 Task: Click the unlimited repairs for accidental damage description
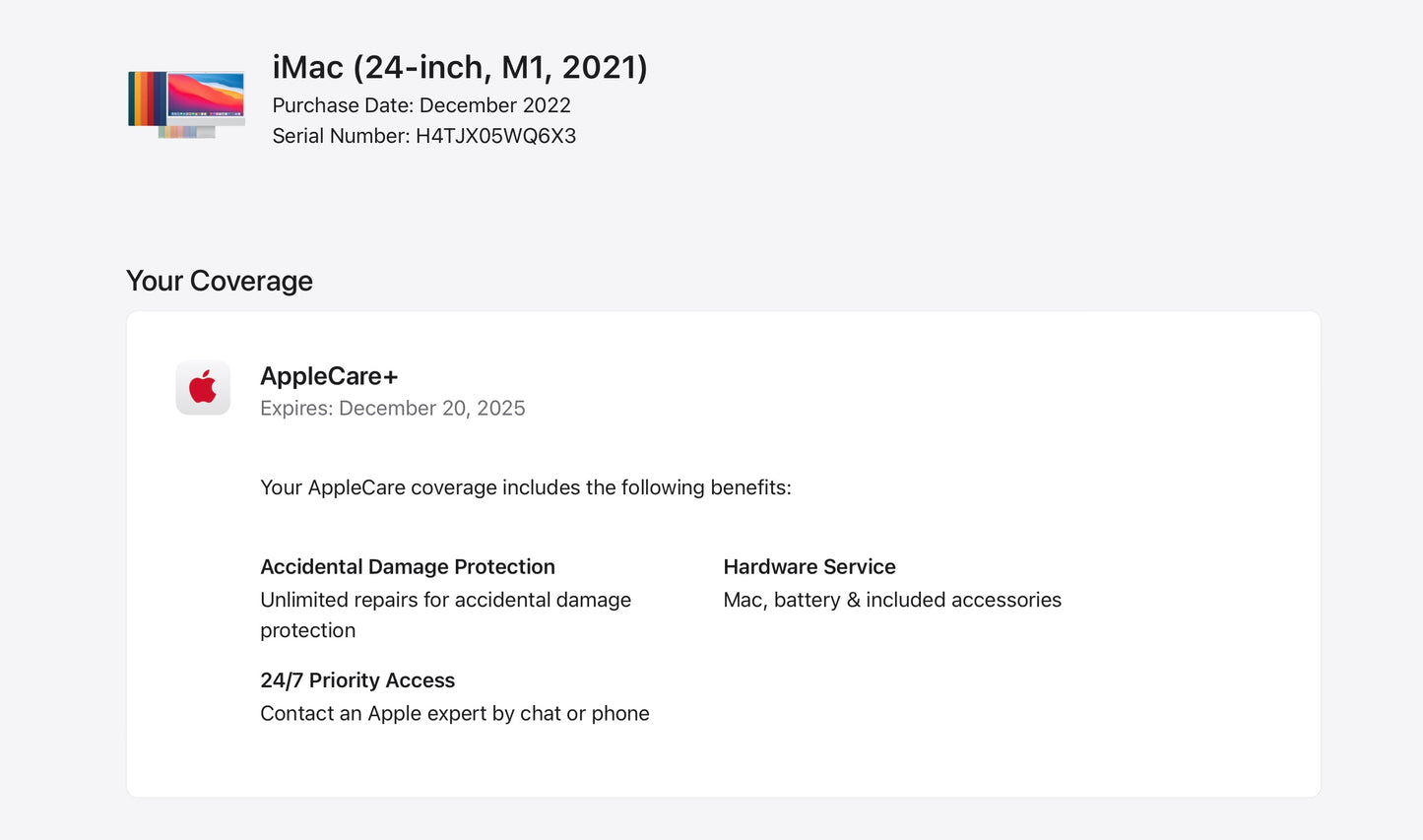[445, 600]
